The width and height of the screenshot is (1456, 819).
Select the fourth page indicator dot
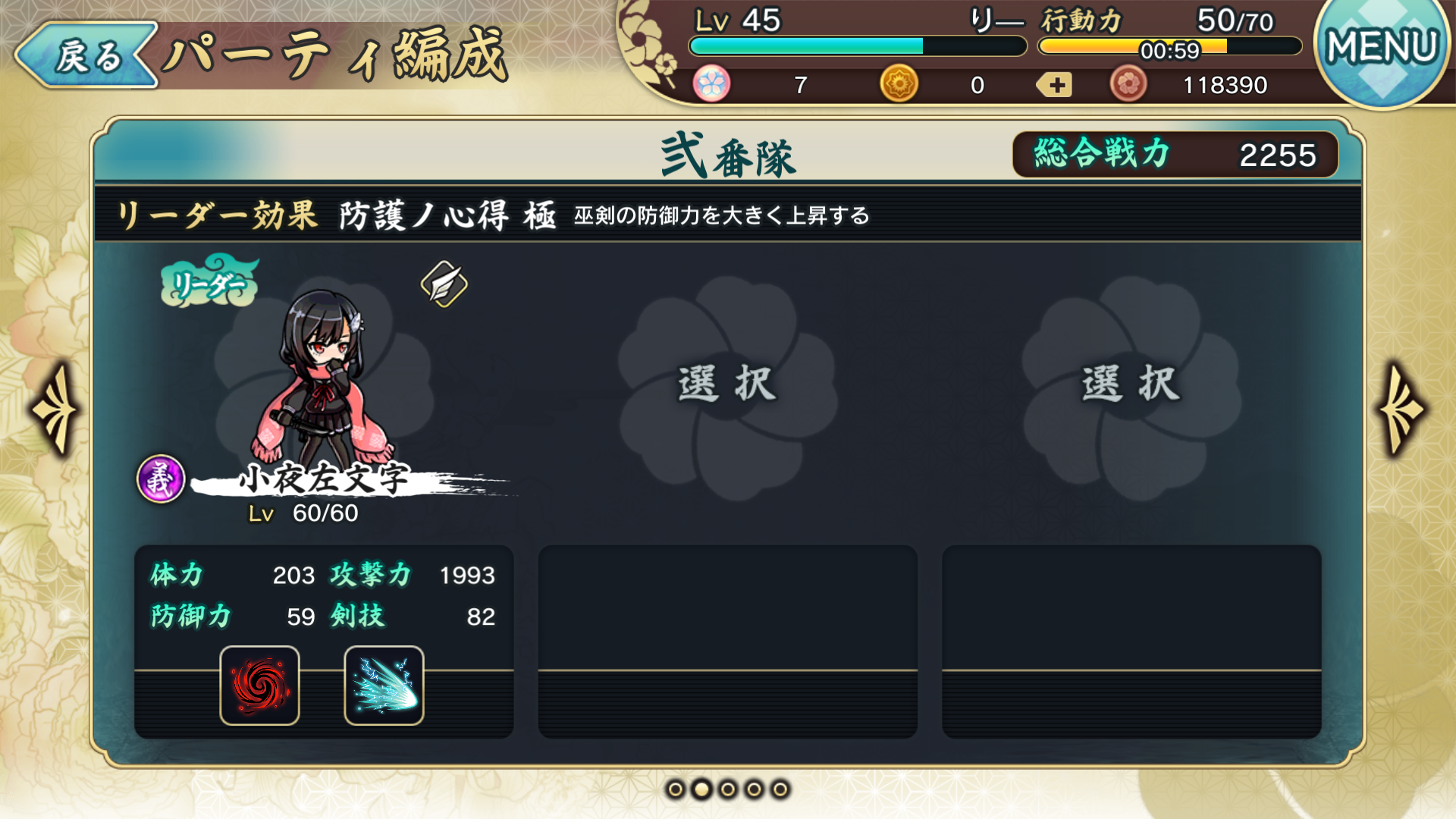pyautogui.click(x=754, y=789)
